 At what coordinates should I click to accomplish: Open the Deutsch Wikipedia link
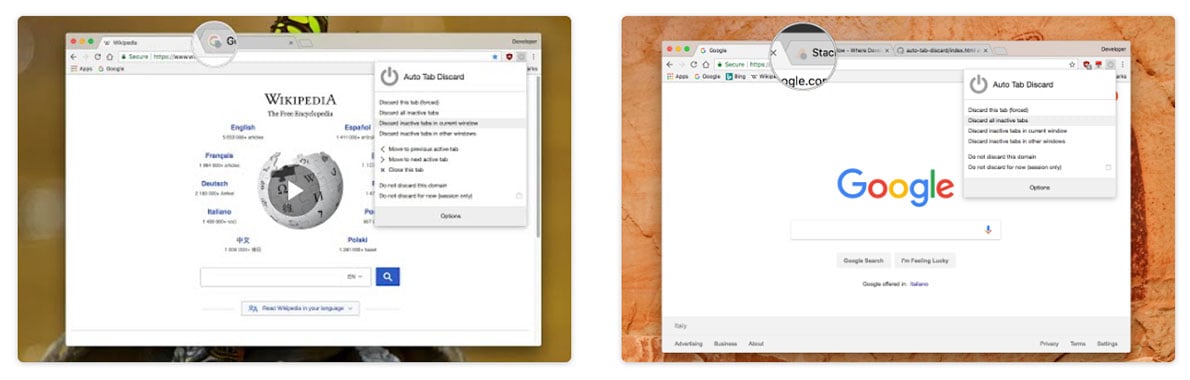pos(215,184)
